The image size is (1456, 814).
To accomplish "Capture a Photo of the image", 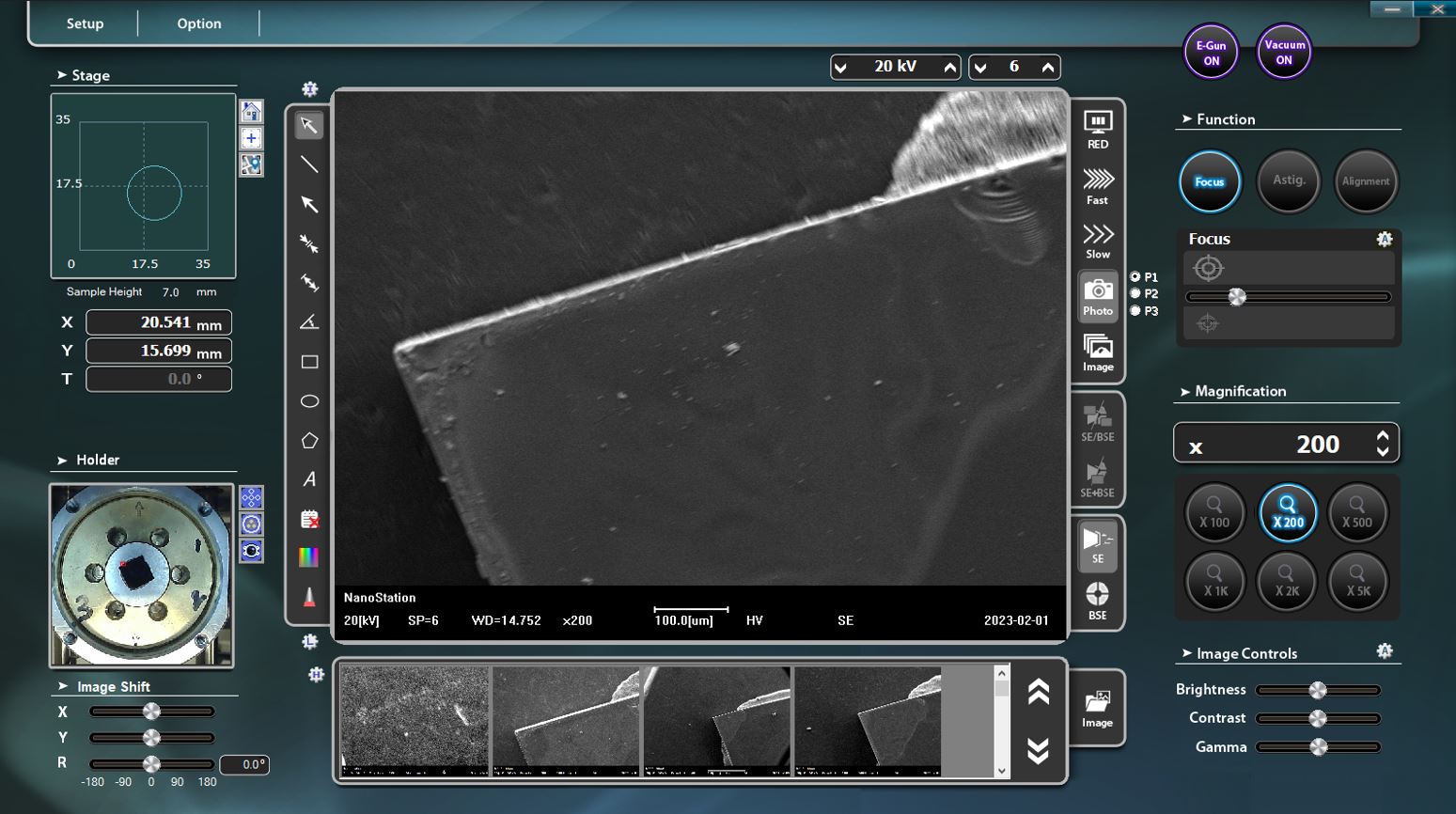I will [1097, 296].
